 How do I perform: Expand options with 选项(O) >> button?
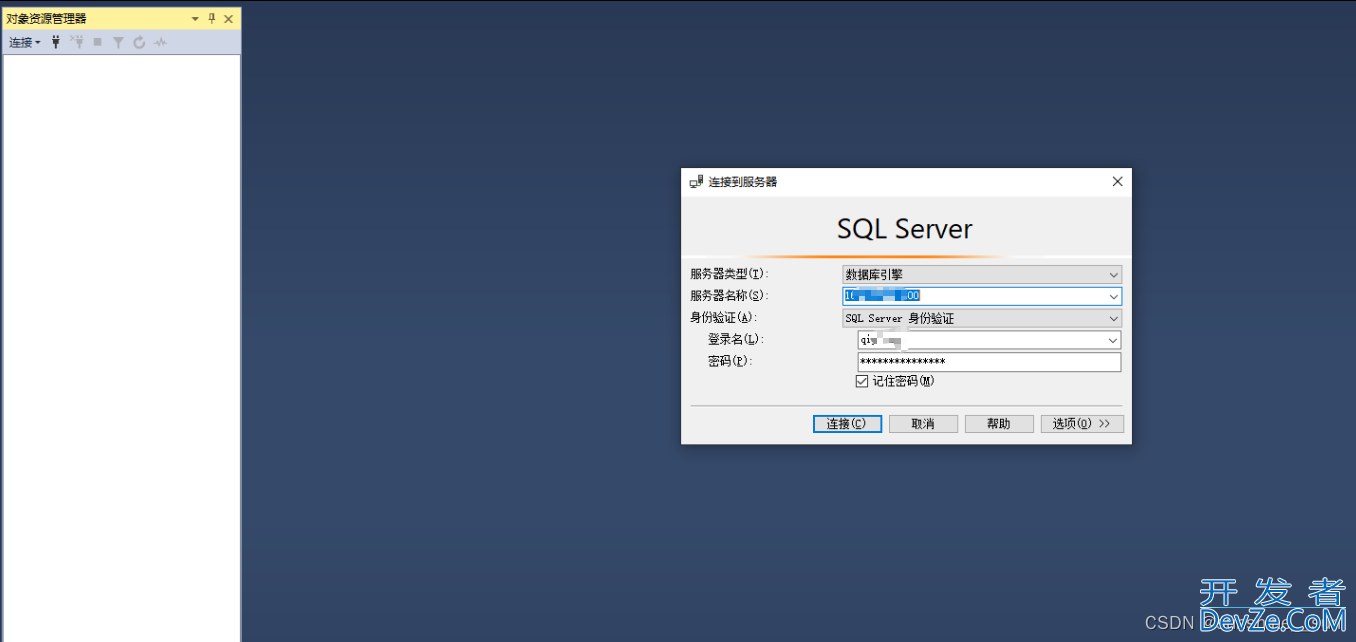pyautogui.click(x=1082, y=424)
